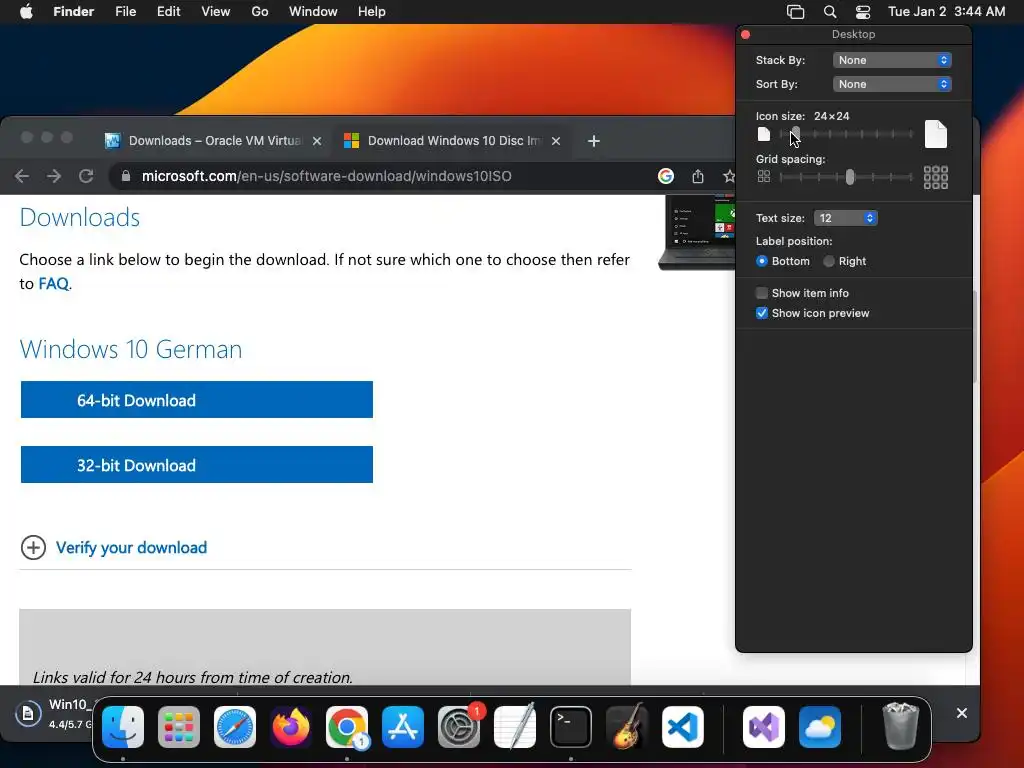Open the Trash in the Dock
Screen dimensions: 1024x768
[901, 727]
